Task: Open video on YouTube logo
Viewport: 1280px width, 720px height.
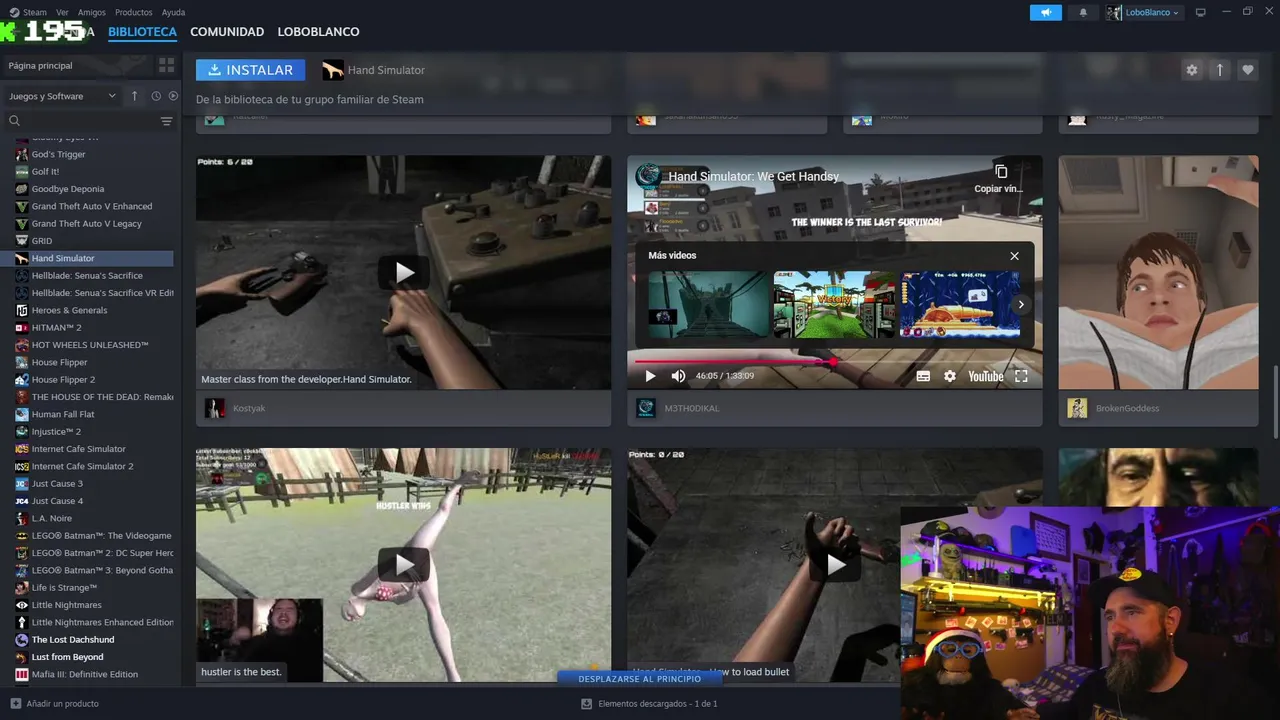Action: tap(985, 376)
